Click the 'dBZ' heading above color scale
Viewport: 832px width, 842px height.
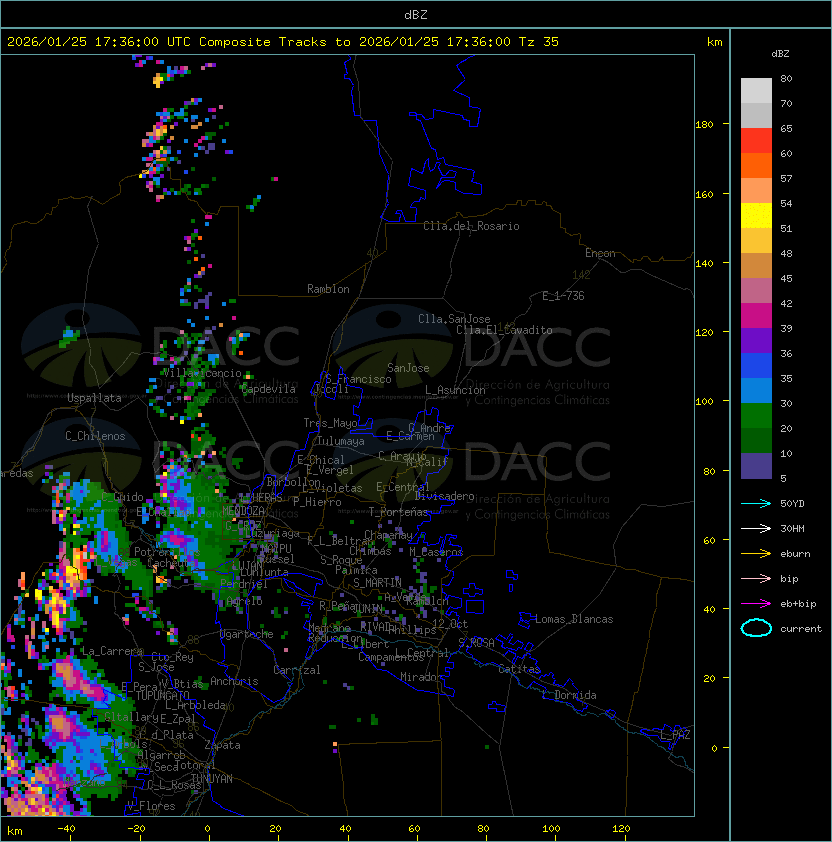pos(780,54)
